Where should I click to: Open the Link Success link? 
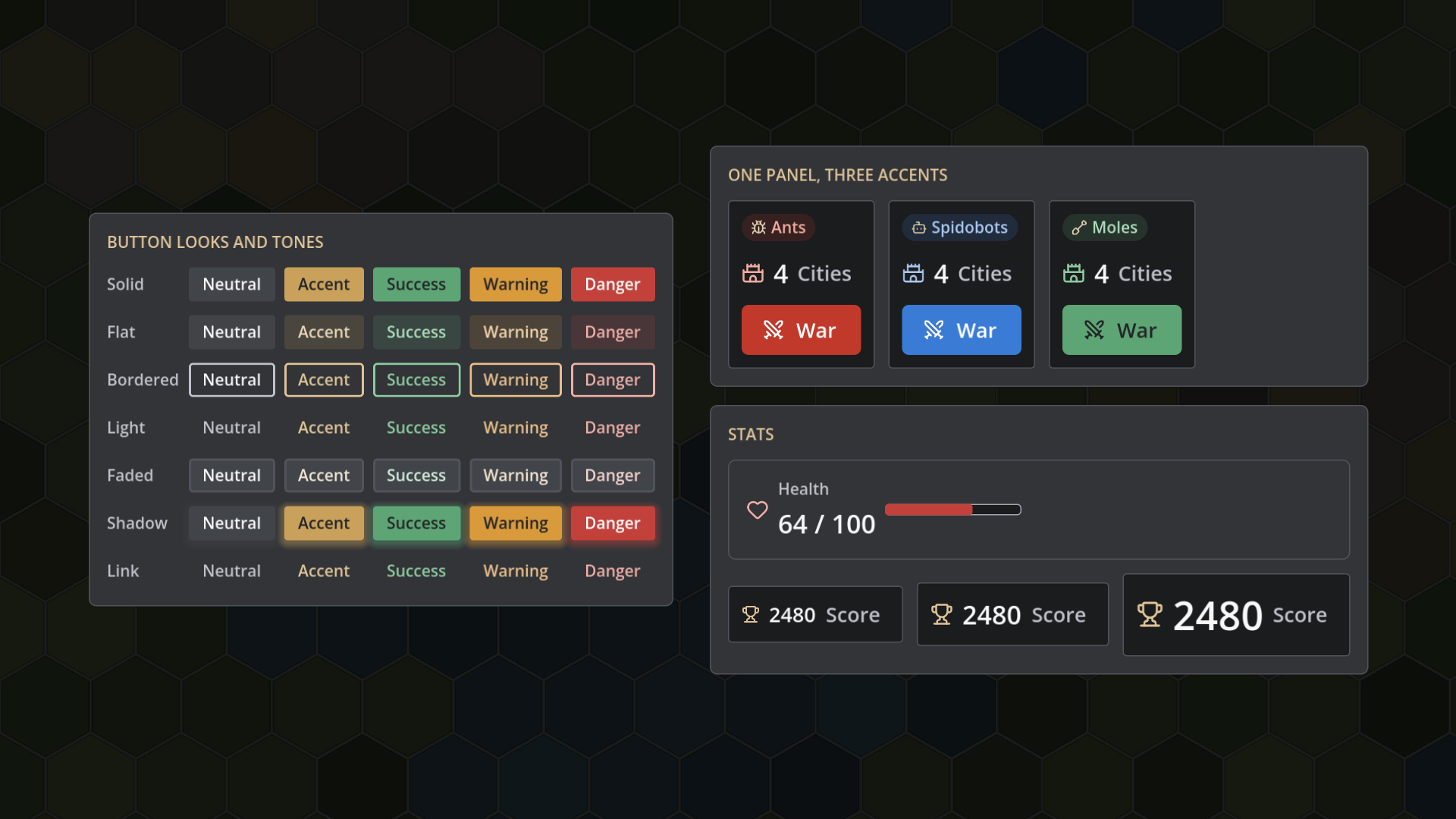(416, 571)
